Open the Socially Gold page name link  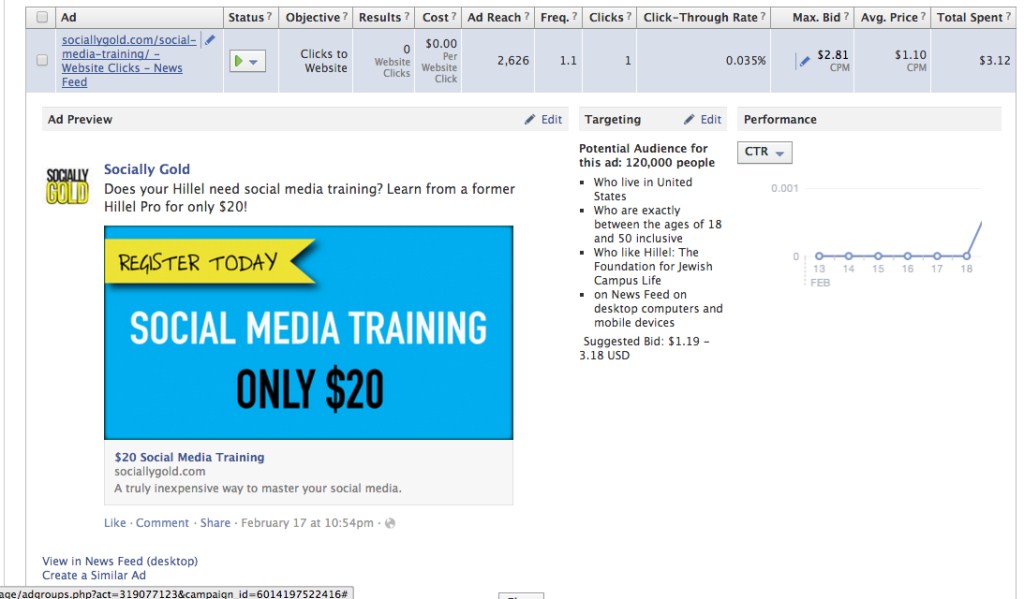tap(147, 169)
